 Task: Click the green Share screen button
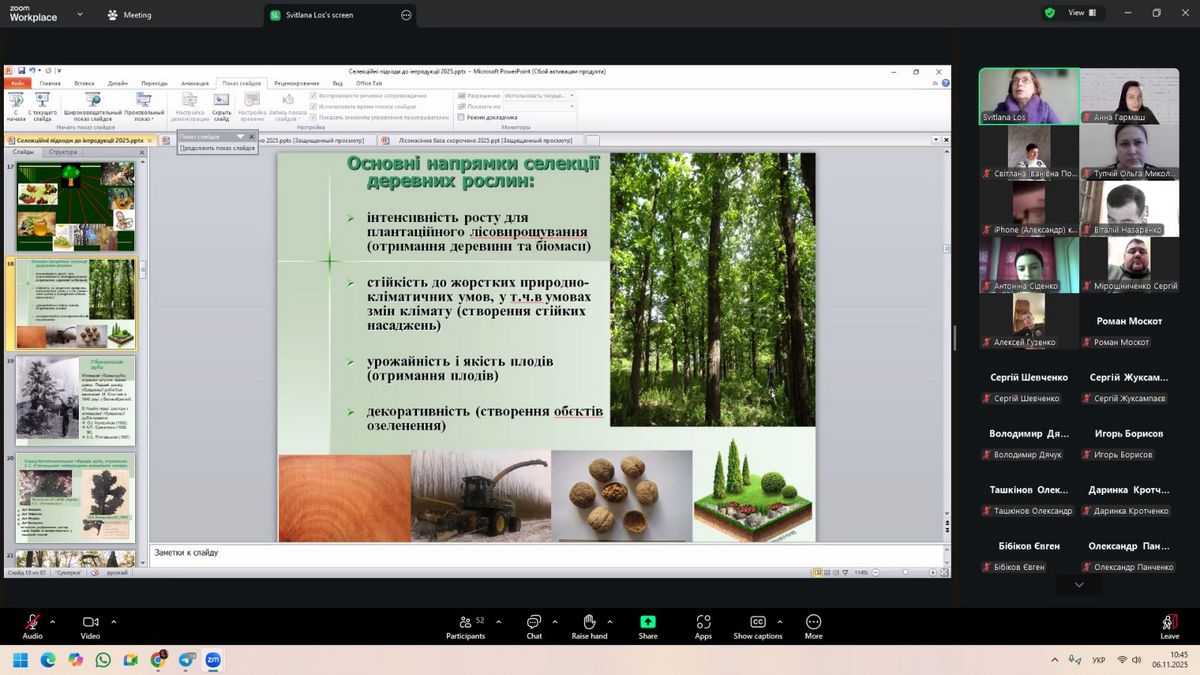(x=648, y=622)
